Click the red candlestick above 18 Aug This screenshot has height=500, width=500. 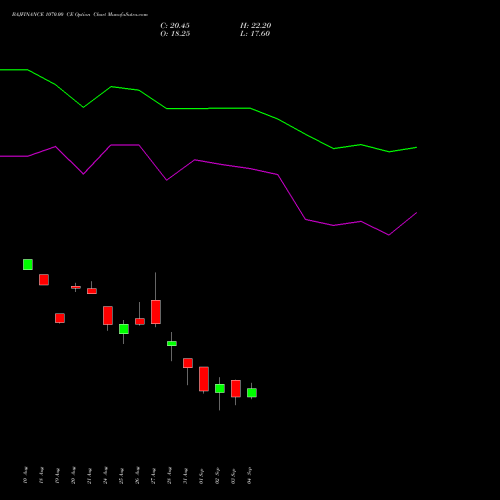pyautogui.click(x=44, y=280)
